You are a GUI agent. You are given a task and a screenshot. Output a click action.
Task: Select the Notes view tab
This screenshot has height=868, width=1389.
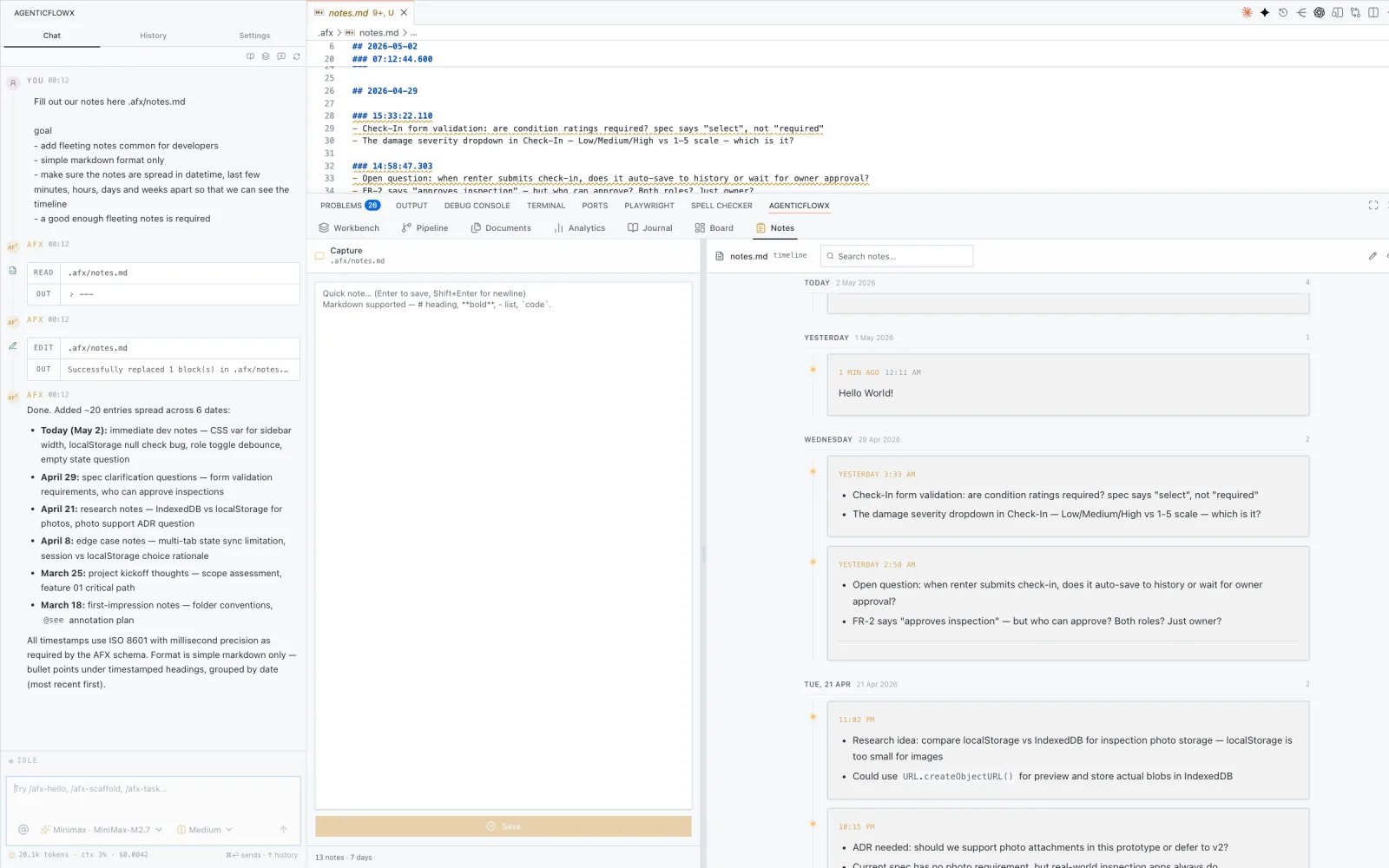(775, 228)
